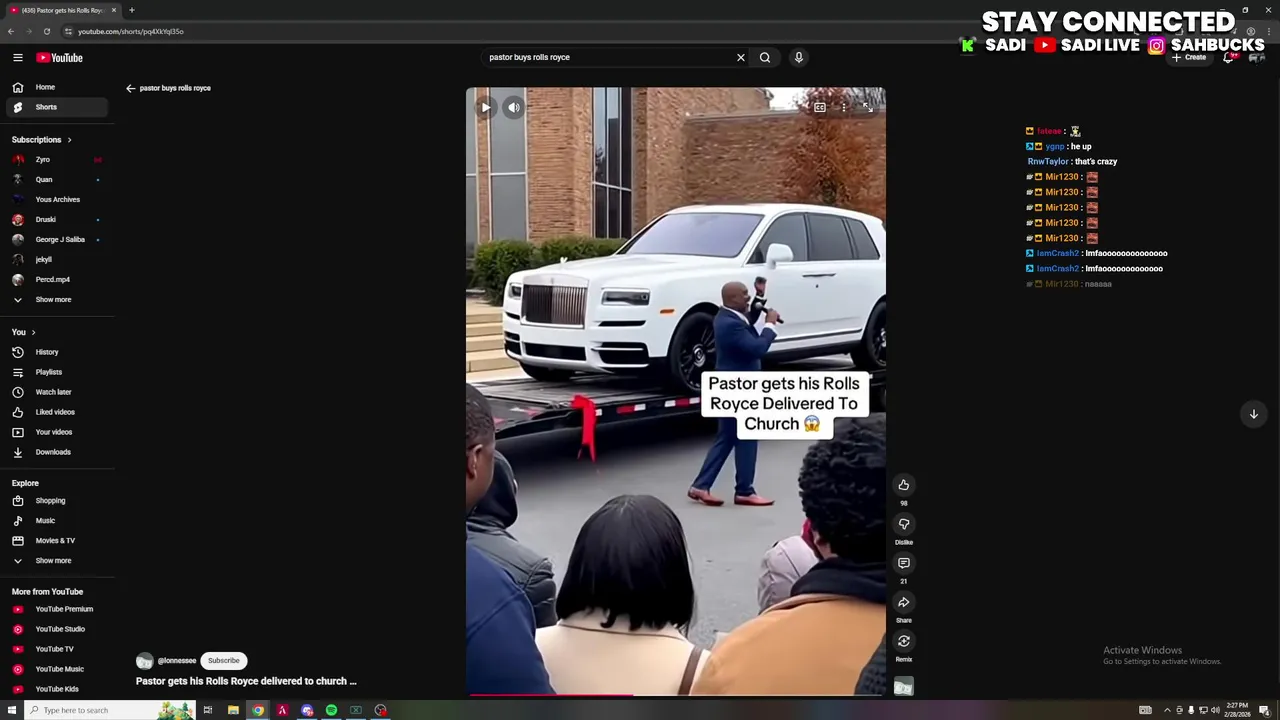
Task: Open the comments on this Short
Action: click(x=904, y=563)
